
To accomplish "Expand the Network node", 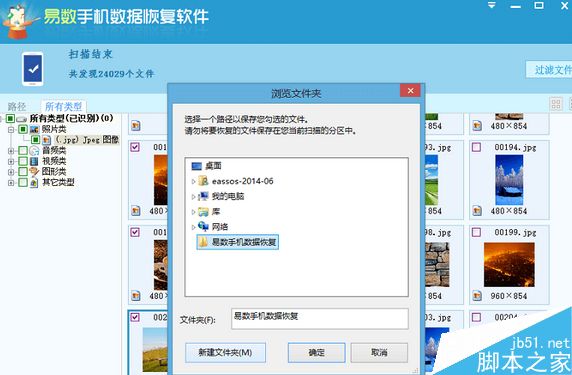I will (x=193, y=227).
